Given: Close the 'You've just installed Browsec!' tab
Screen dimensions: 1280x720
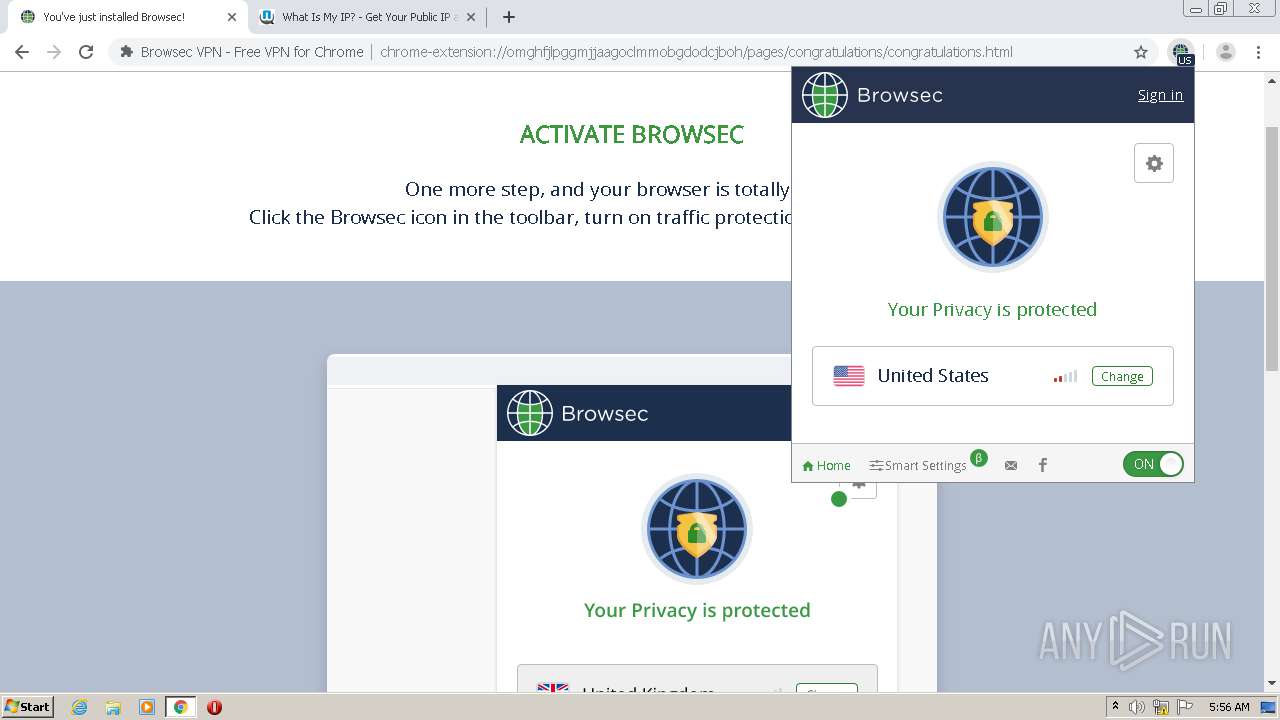Looking at the screenshot, I should [x=232, y=17].
